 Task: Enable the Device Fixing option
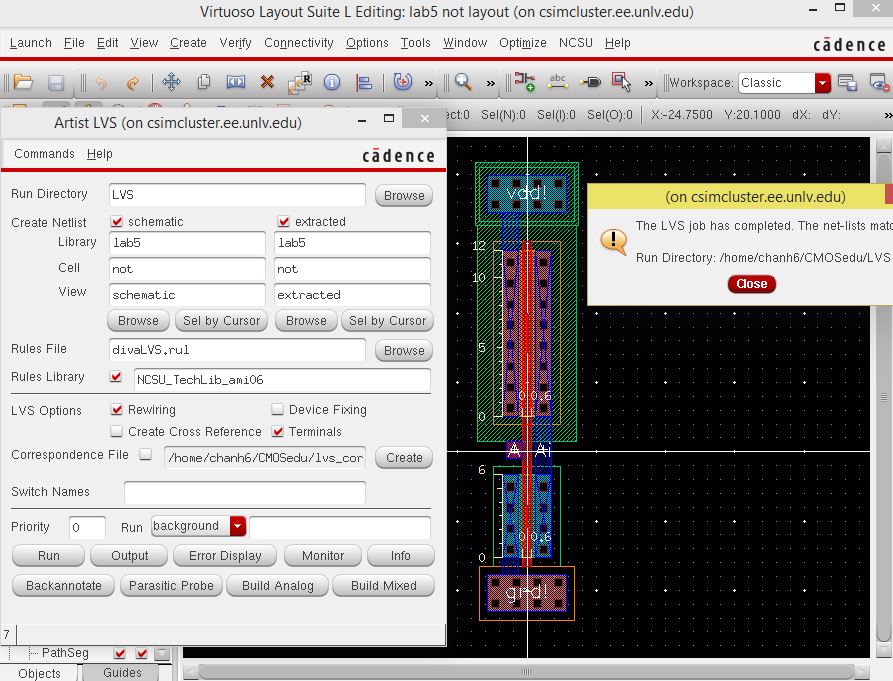coord(278,410)
